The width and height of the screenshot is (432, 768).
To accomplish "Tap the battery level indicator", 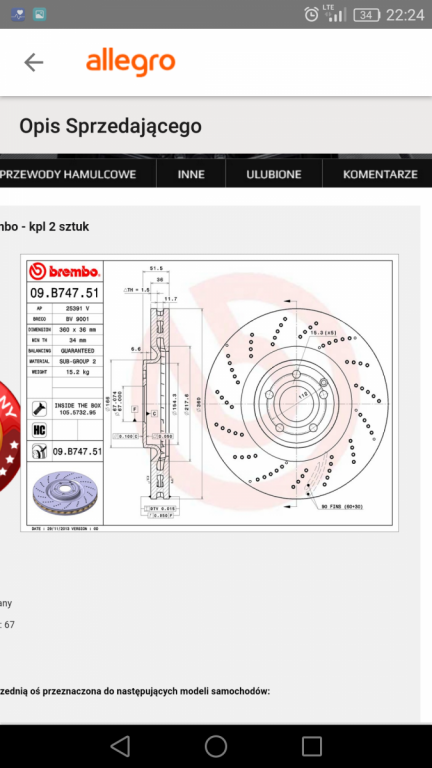I will (x=367, y=15).
